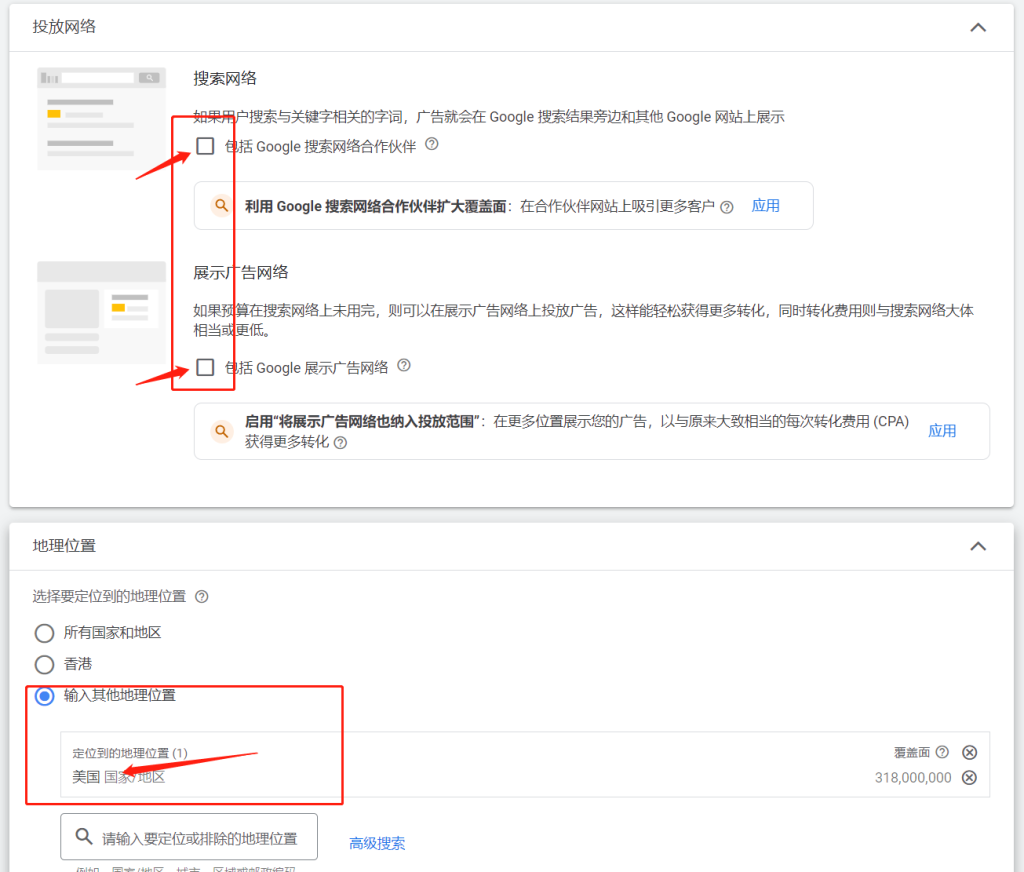This screenshot has width=1024, height=872.
Task: Open help icon beside 覆盖面
Action: 942,752
